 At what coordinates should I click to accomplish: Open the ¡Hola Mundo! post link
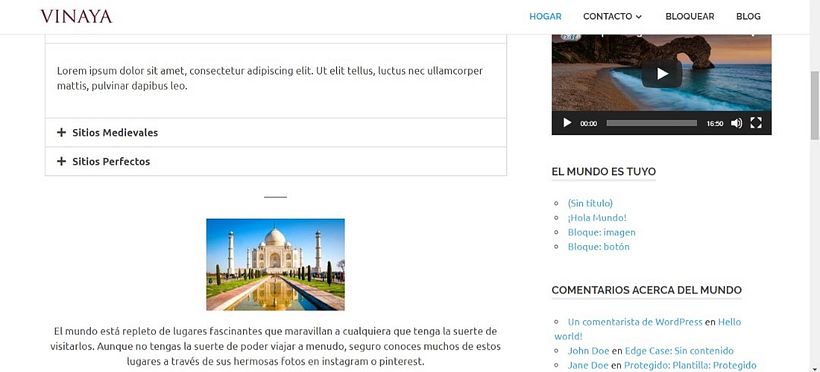[x=597, y=218]
